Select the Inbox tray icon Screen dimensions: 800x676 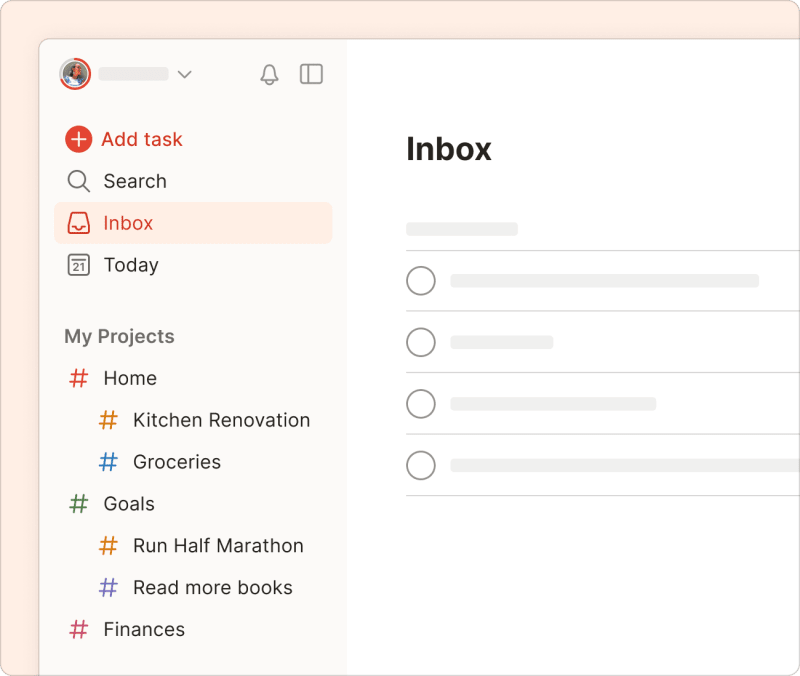coord(78,223)
